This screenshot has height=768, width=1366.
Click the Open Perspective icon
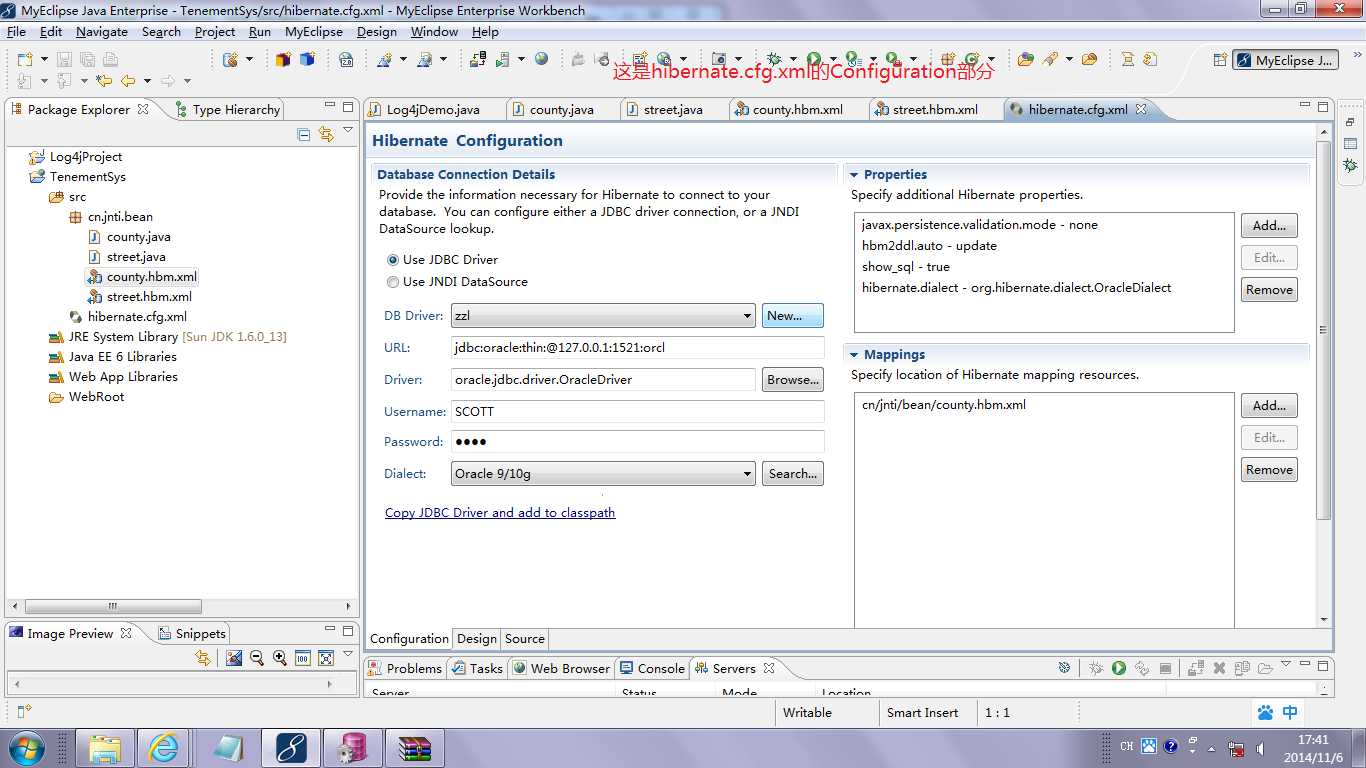[x=1220, y=60]
